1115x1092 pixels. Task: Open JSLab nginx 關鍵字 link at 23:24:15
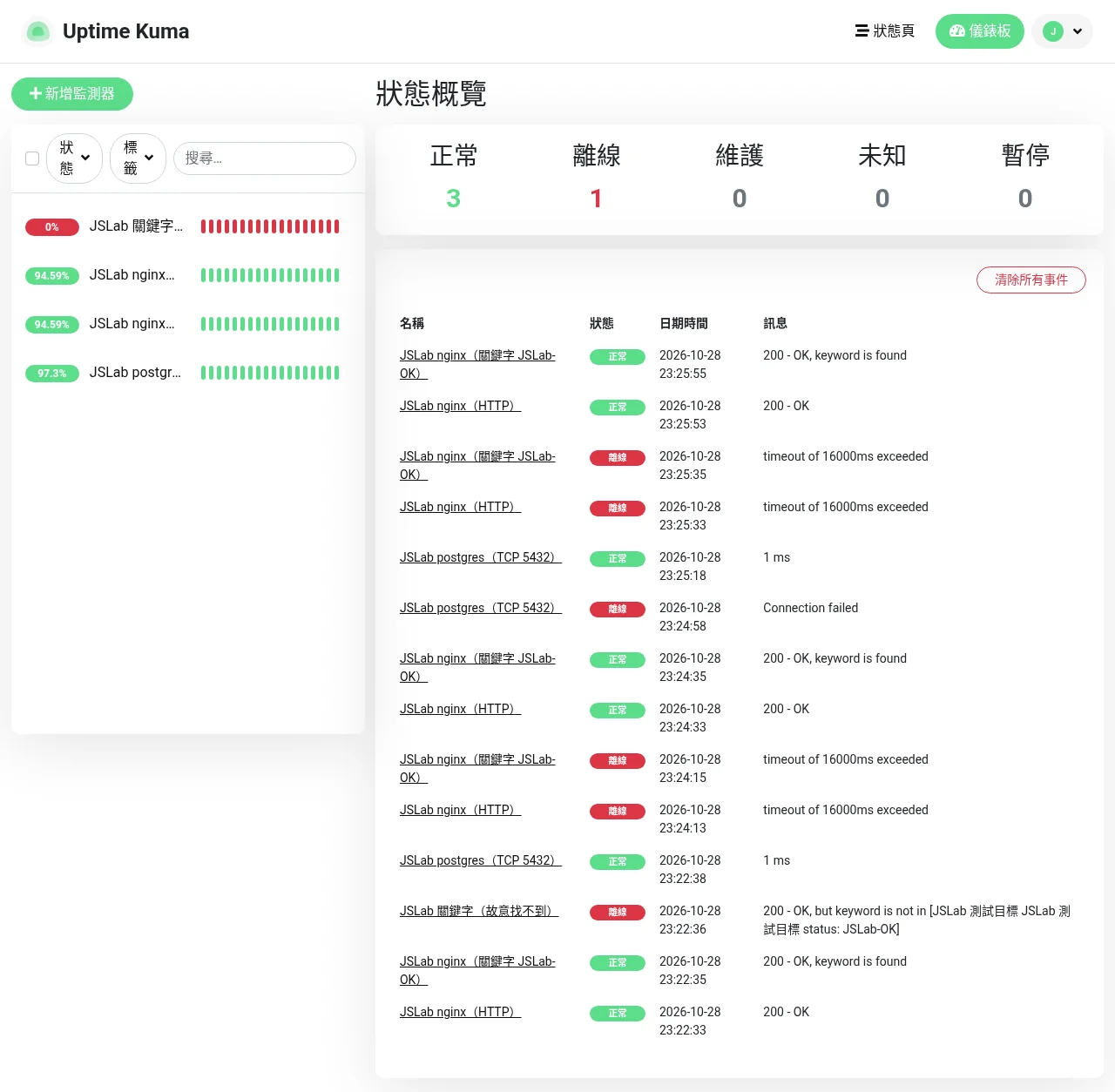[x=477, y=768]
